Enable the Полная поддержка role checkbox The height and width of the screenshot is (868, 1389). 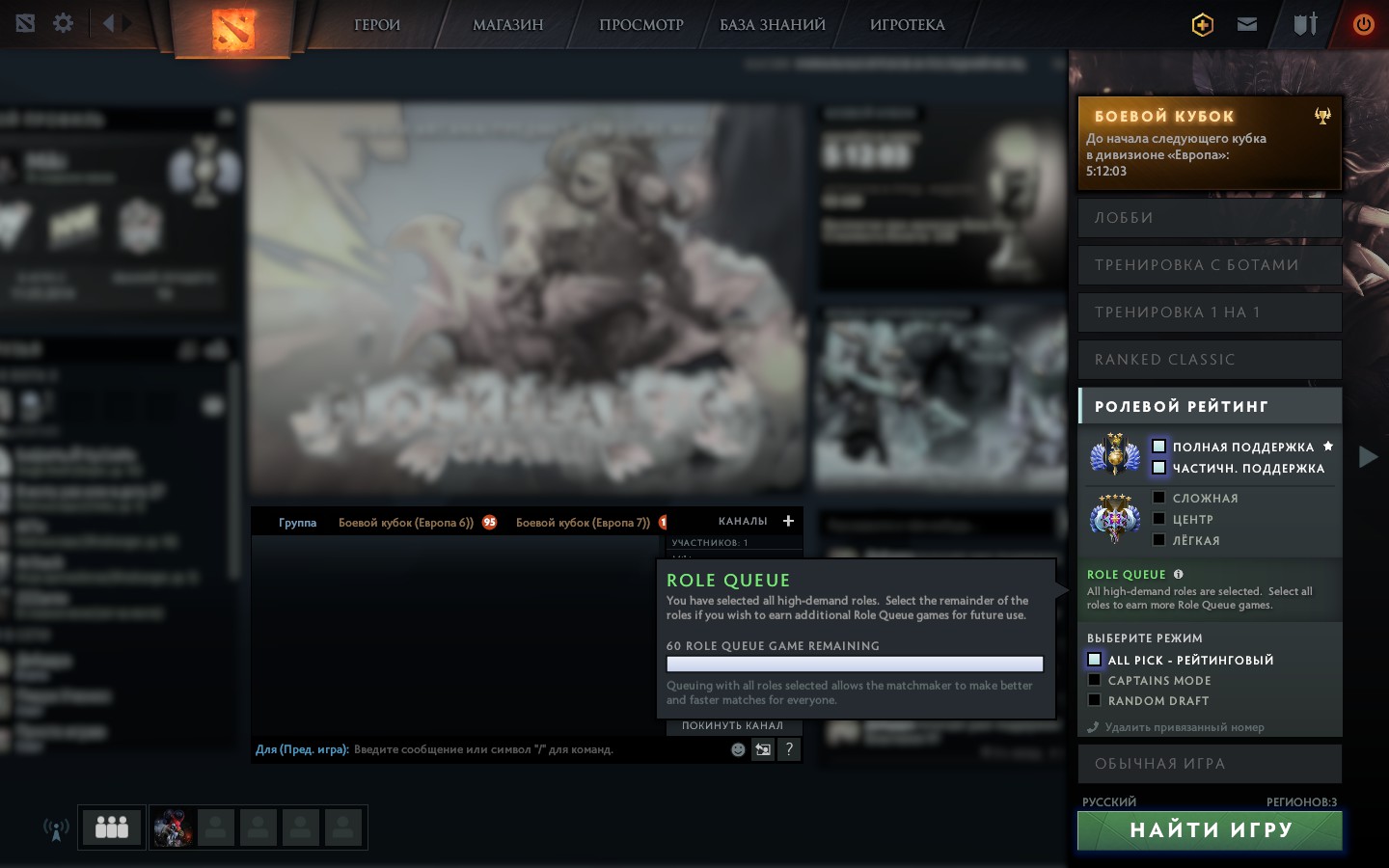1159,447
